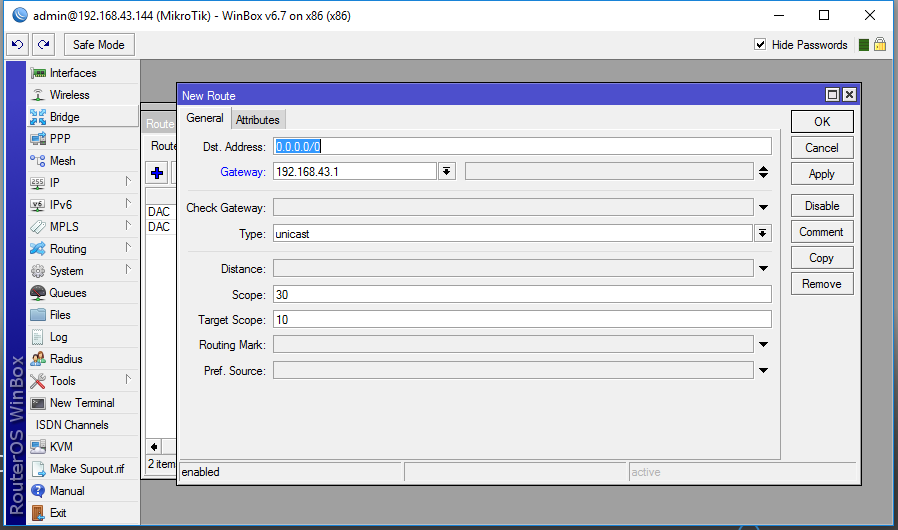Open the Log section
The height and width of the screenshot is (530, 898).
83,337
